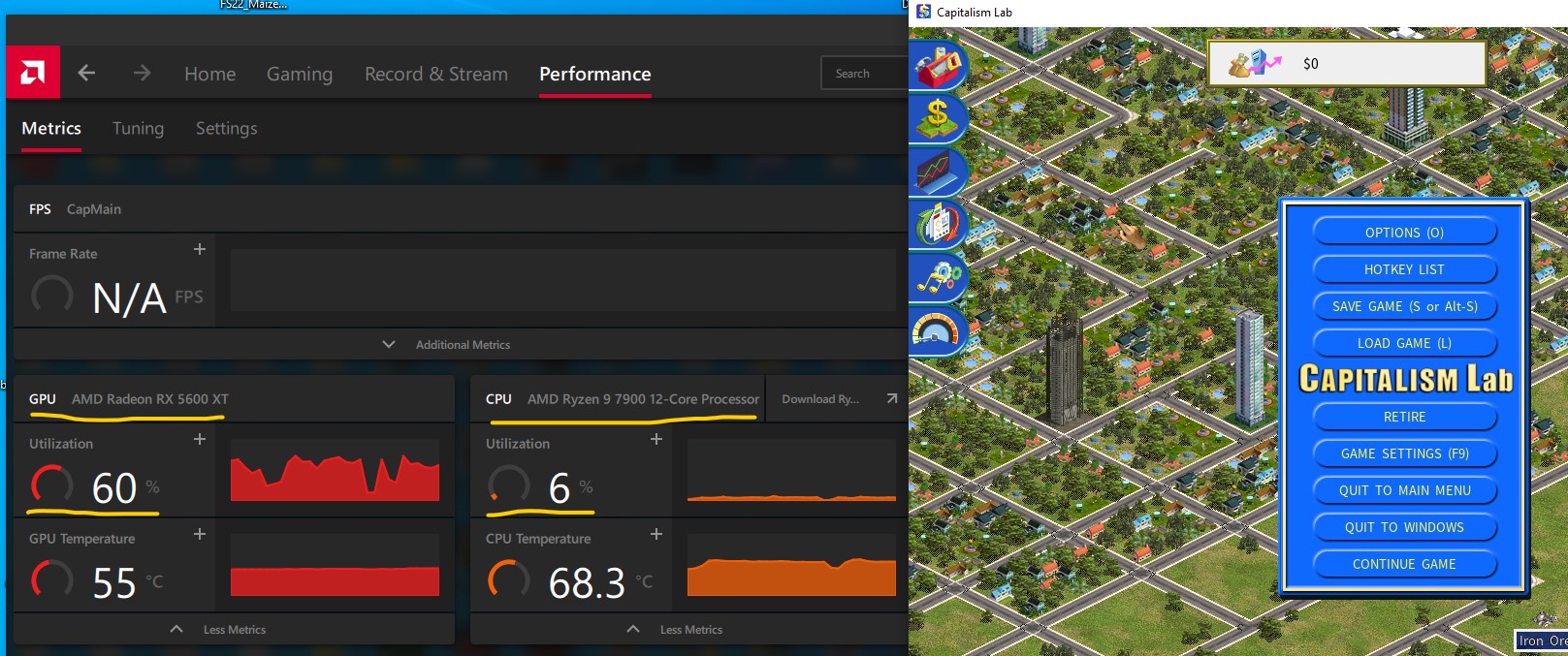Viewport: 1568px width, 656px height.
Task: Click AMD Radeon RX 5600 XT label
Action: (x=150, y=399)
